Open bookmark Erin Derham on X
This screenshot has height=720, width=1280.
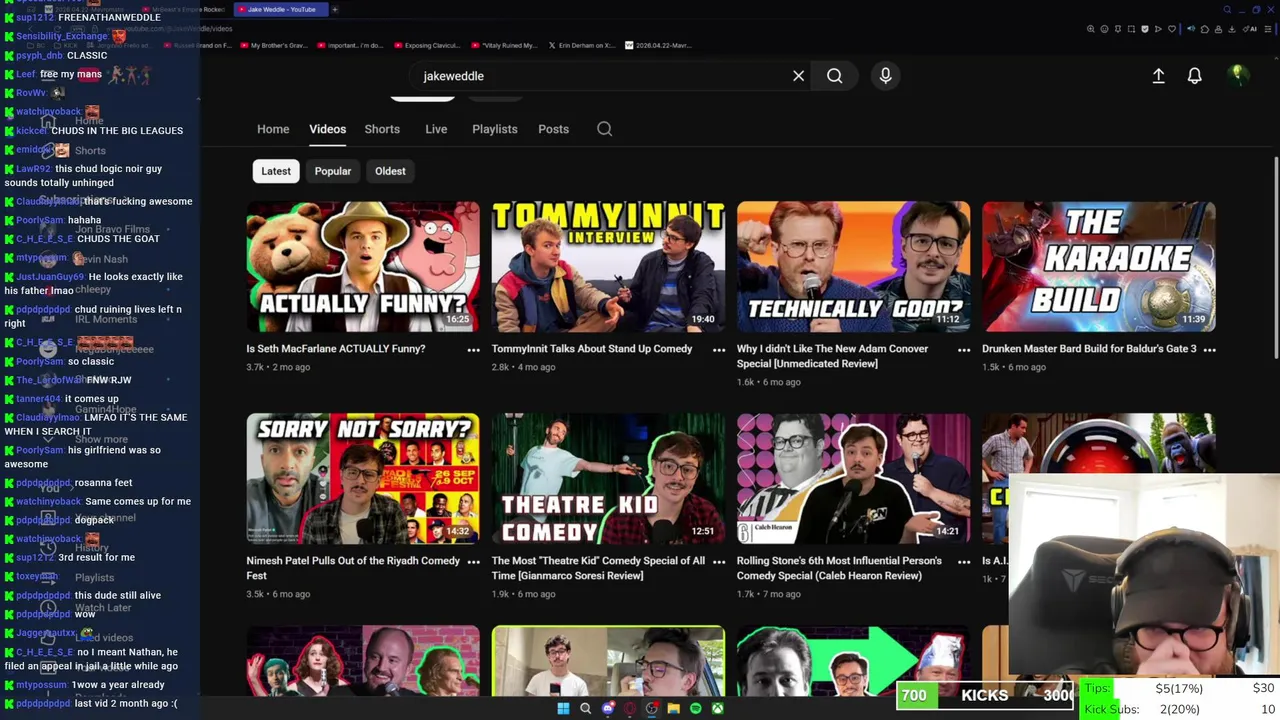pos(580,45)
